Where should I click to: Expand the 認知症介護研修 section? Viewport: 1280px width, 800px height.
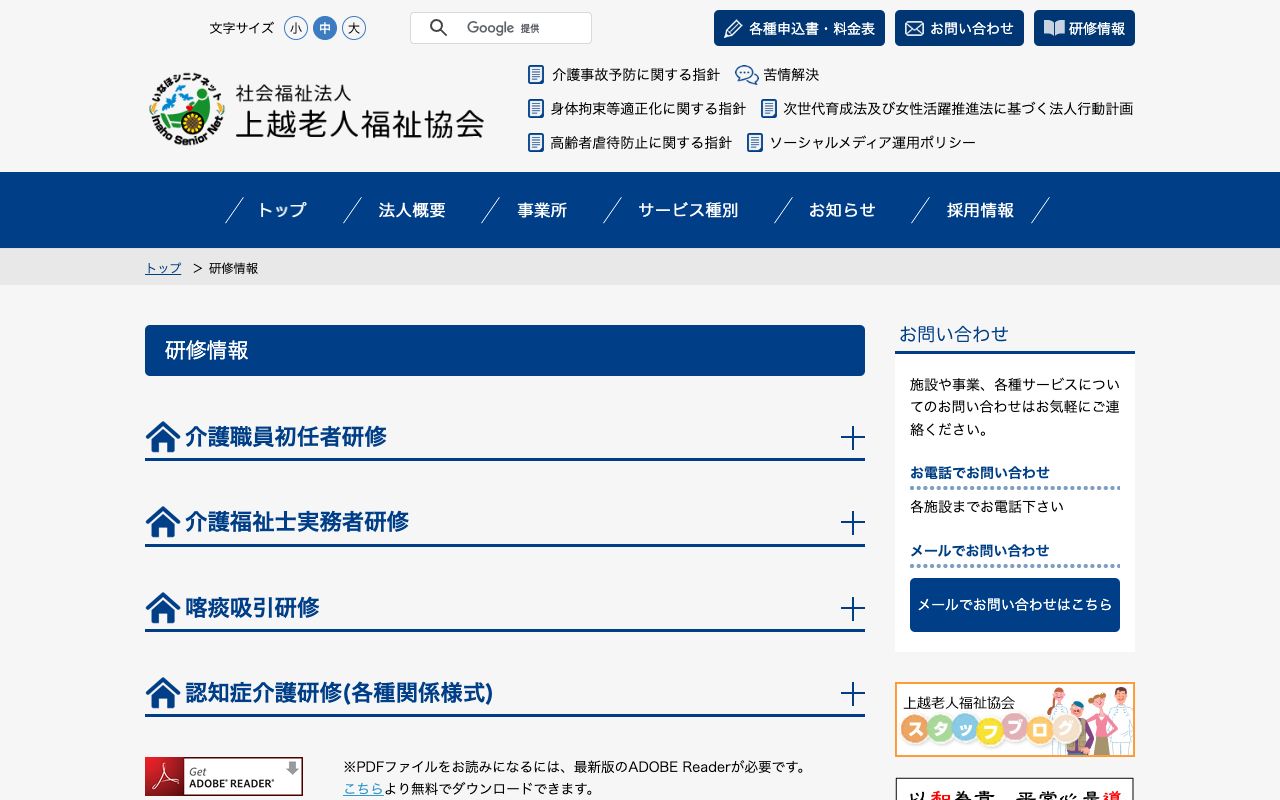coord(853,693)
